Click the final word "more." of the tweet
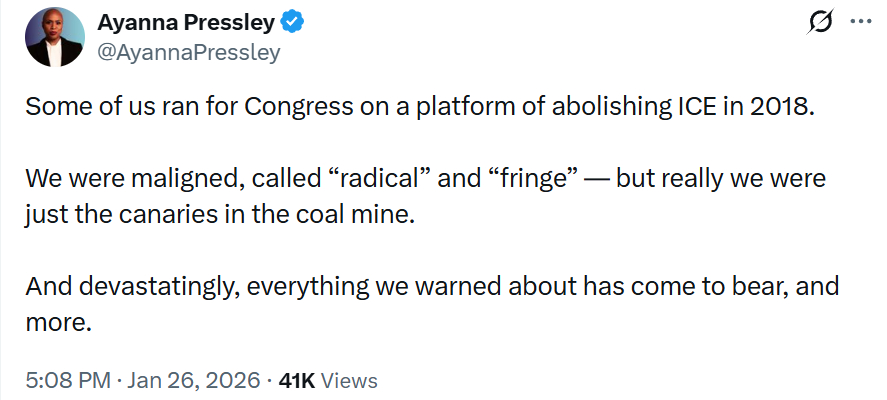Viewport: 887px width, 400px height. click(56, 323)
